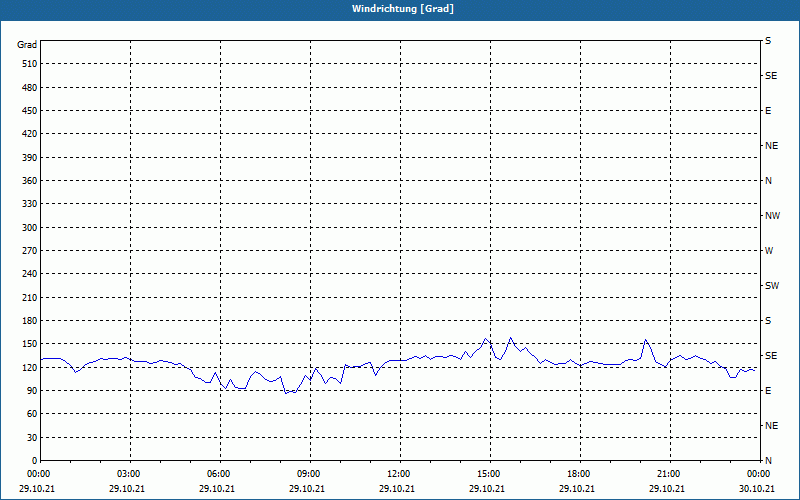Click the 06:00 time label
The image size is (800, 500).
(218, 474)
